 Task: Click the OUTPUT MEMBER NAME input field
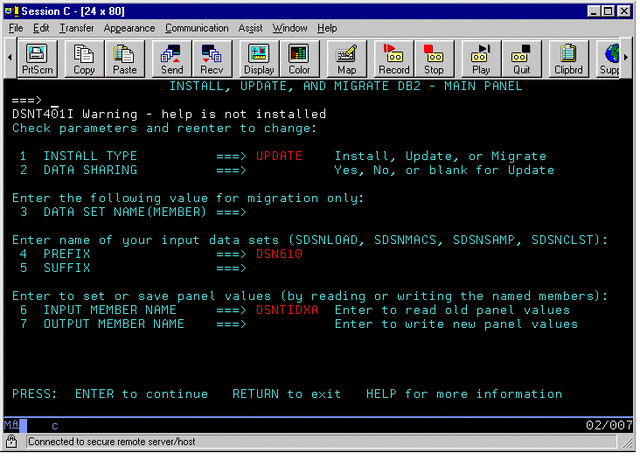point(287,324)
